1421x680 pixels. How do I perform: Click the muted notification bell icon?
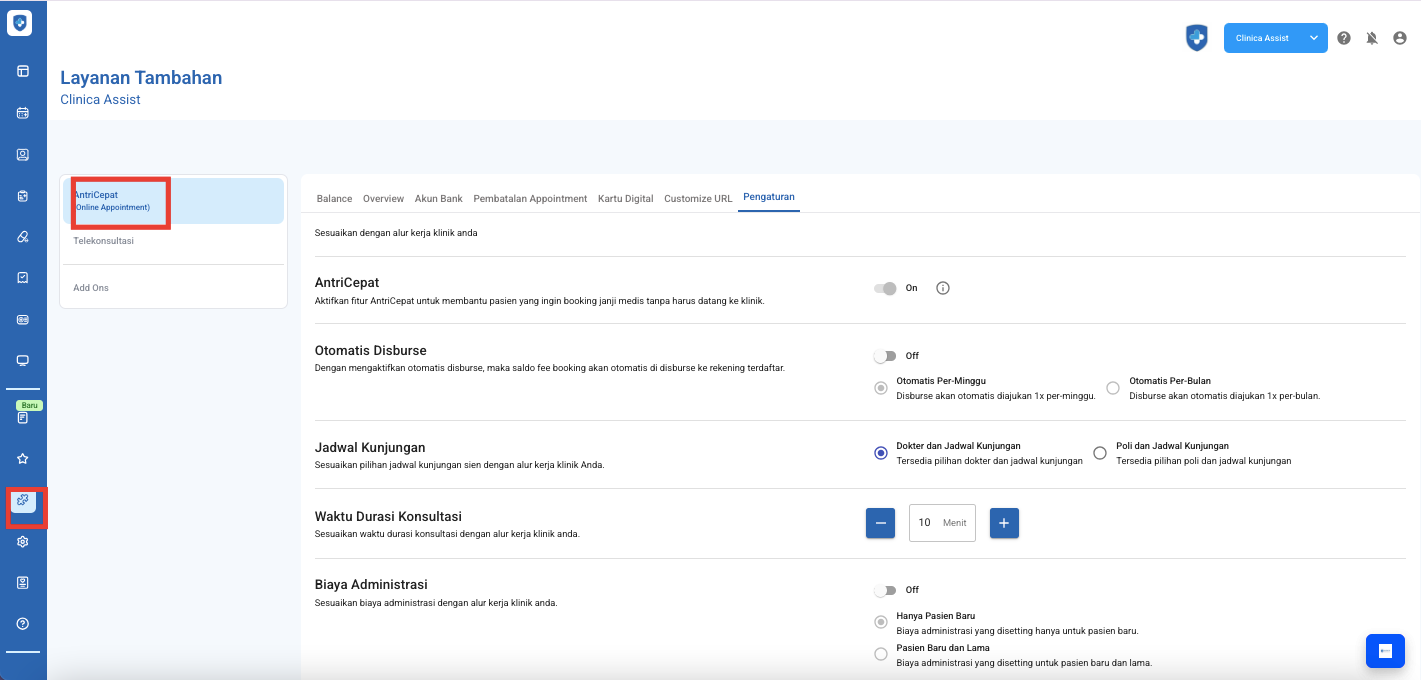(x=1372, y=38)
